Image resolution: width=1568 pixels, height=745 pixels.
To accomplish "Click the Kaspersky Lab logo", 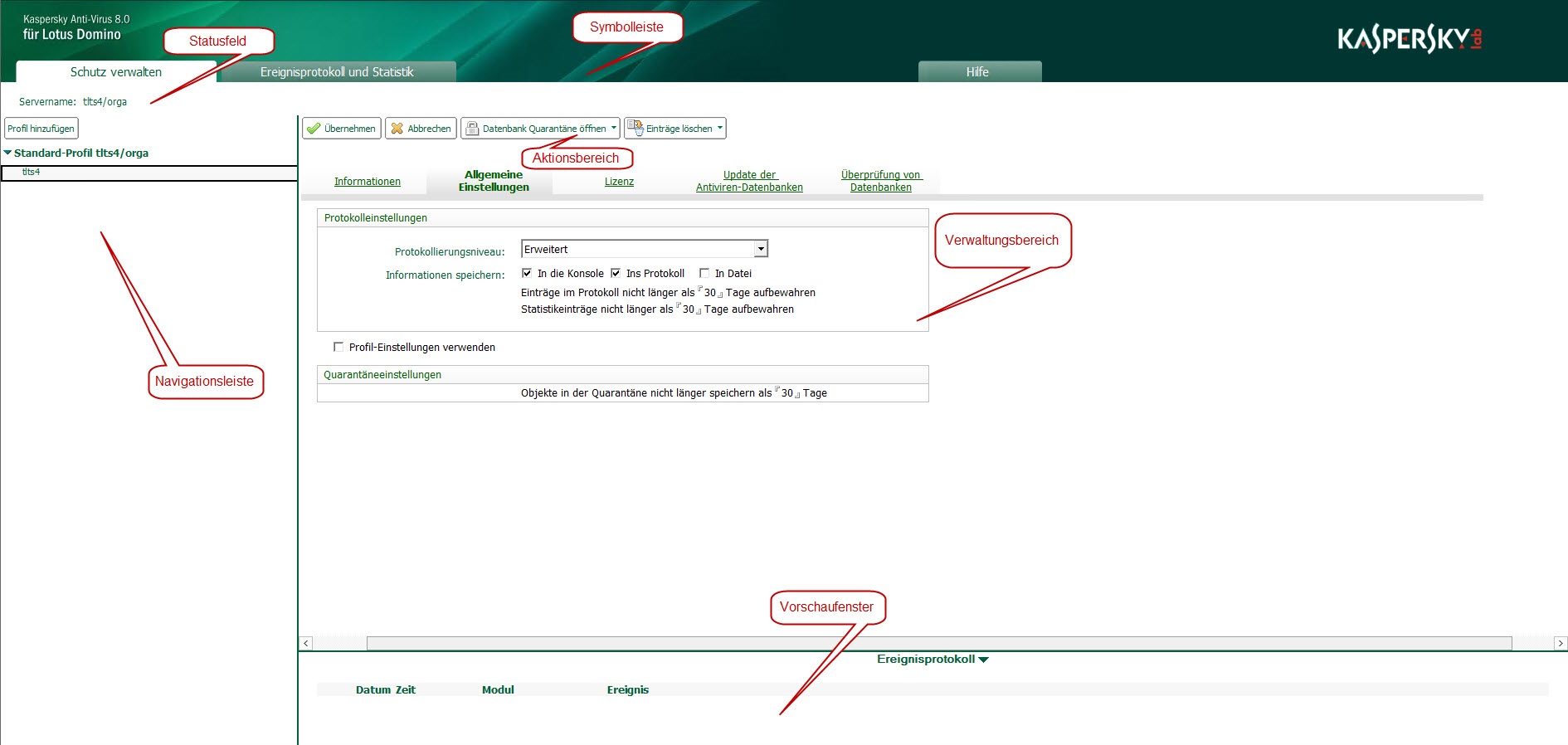I will 1409,39.
